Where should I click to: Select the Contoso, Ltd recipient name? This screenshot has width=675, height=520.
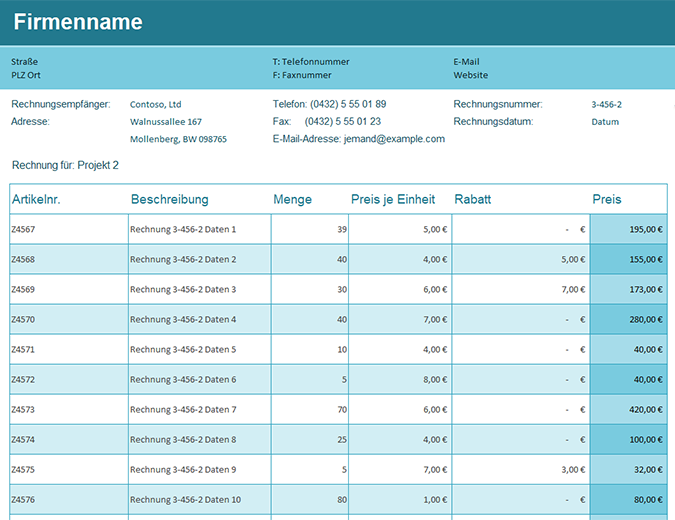(x=155, y=104)
